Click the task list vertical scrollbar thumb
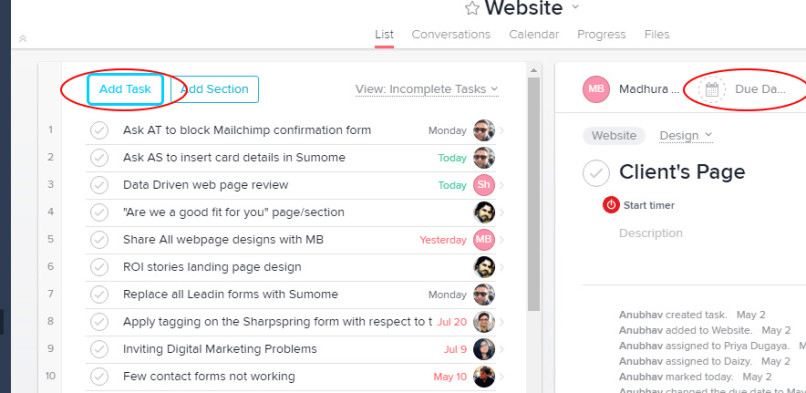Image resolution: width=806 pixels, height=393 pixels. click(x=534, y=194)
